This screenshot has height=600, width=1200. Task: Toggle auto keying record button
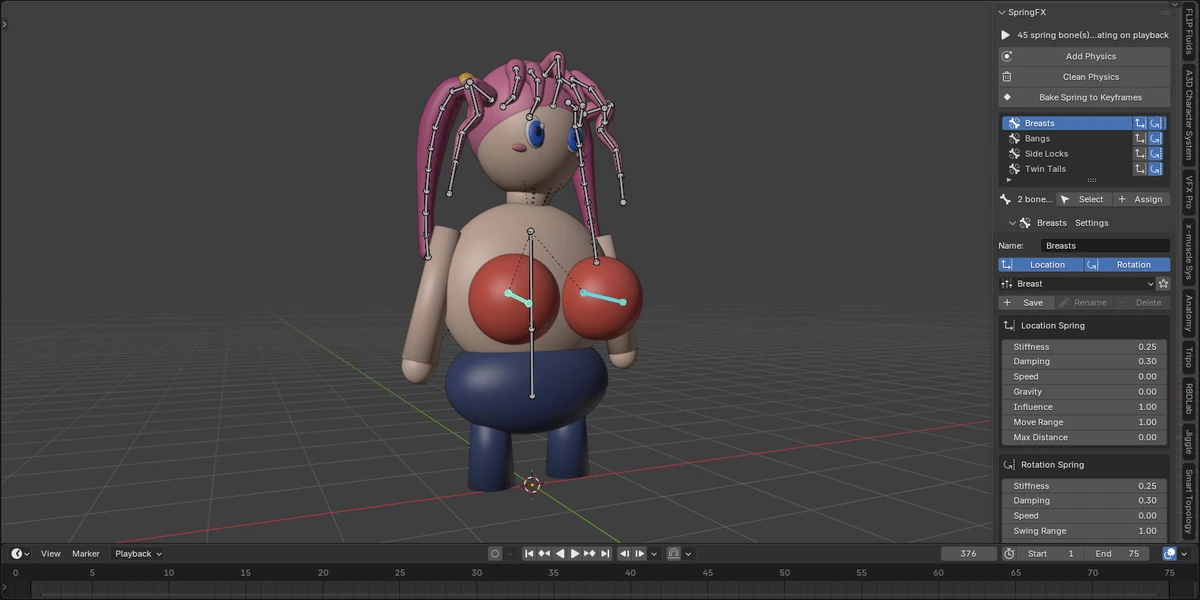click(x=495, y=553)
